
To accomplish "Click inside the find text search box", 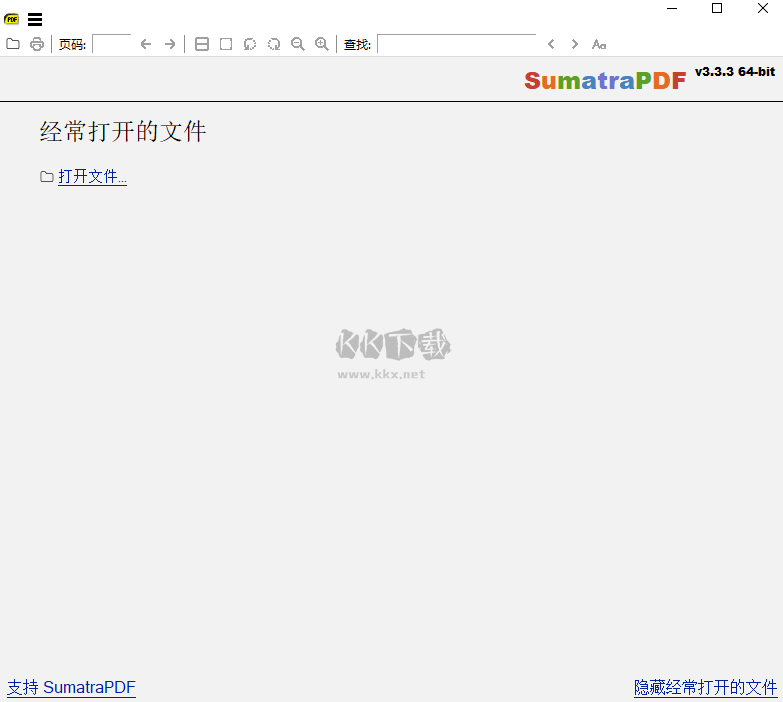I will [456, 44].
